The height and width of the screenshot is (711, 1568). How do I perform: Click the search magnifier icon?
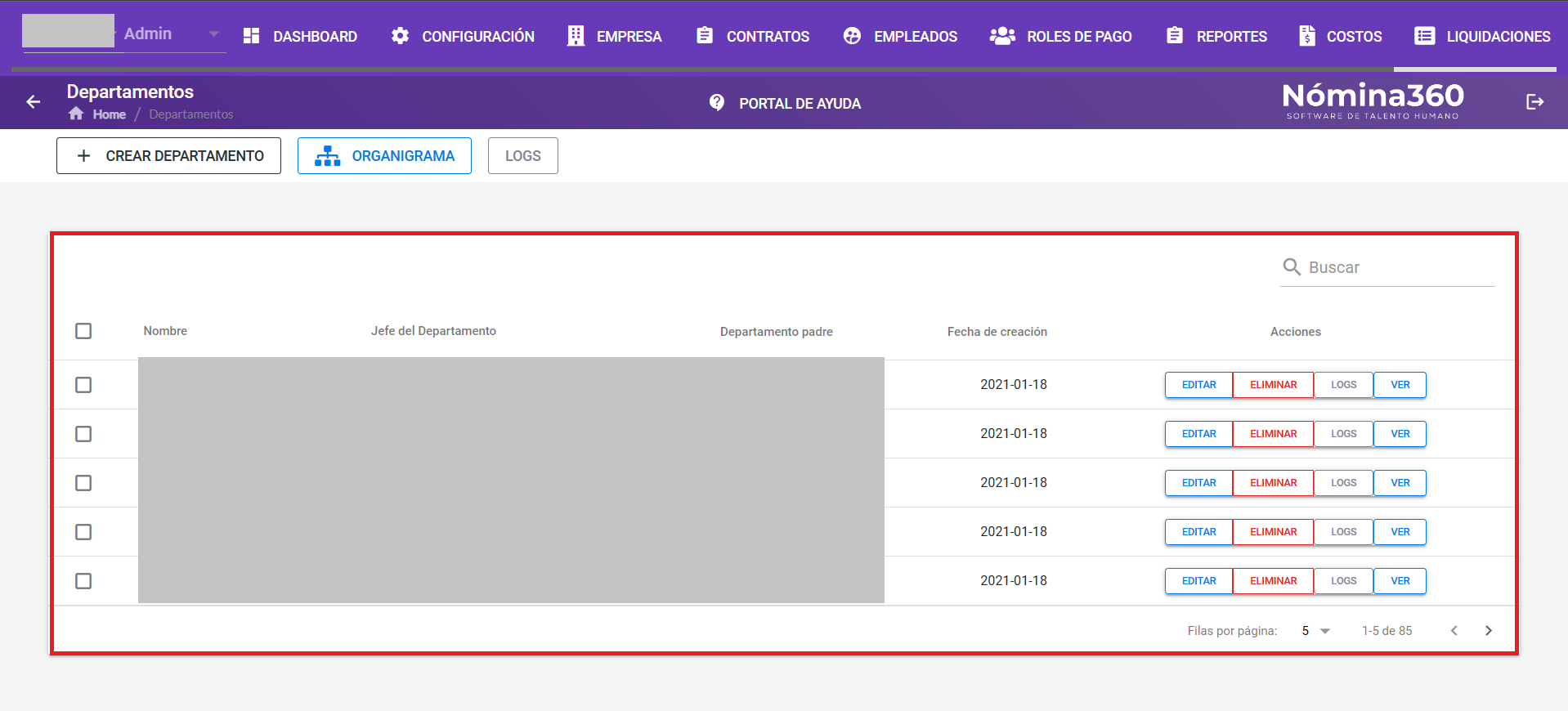tap(1292, 267)
